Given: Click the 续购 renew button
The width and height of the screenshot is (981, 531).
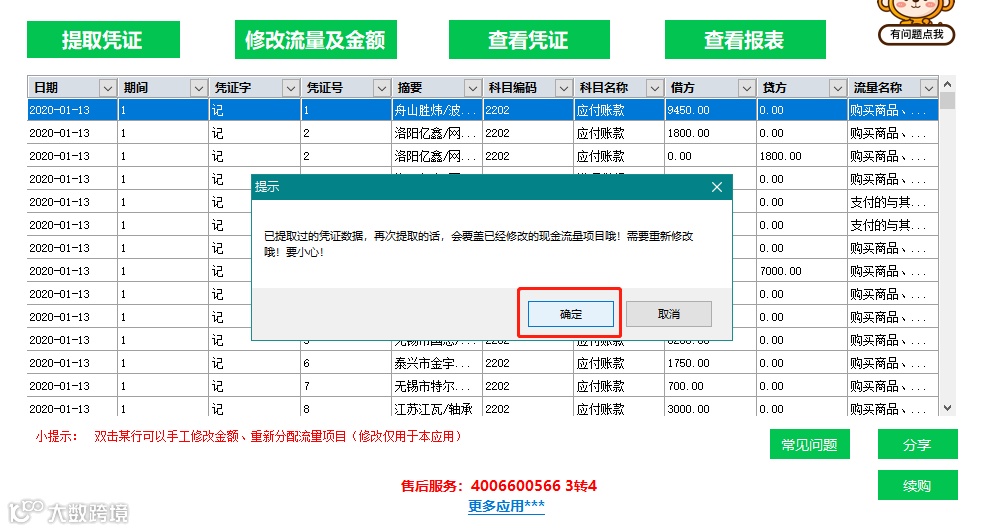Looking at the screenshot, I should (x=917, y=485).
